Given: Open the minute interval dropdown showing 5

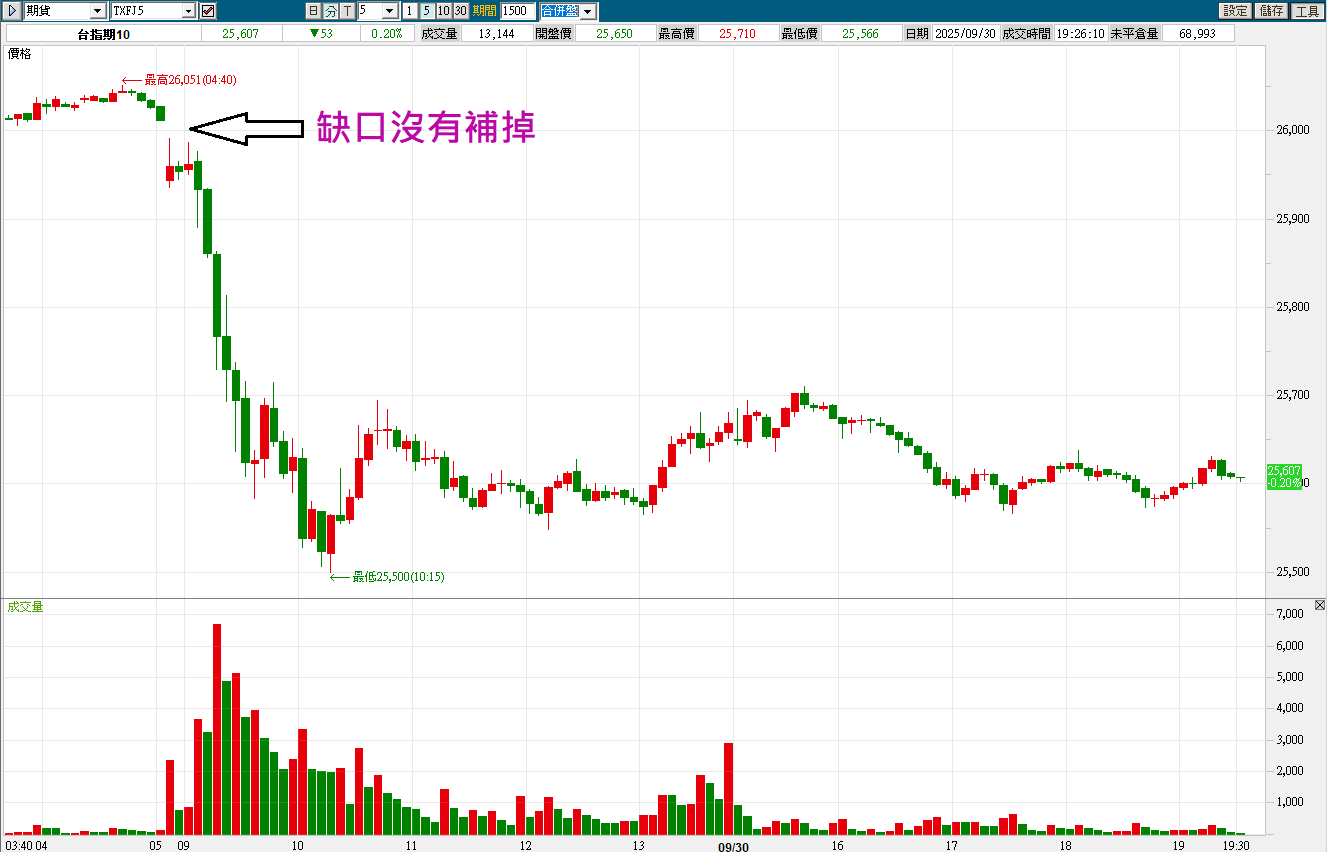Looking at the screenshot, I should [x=390, y=11].
